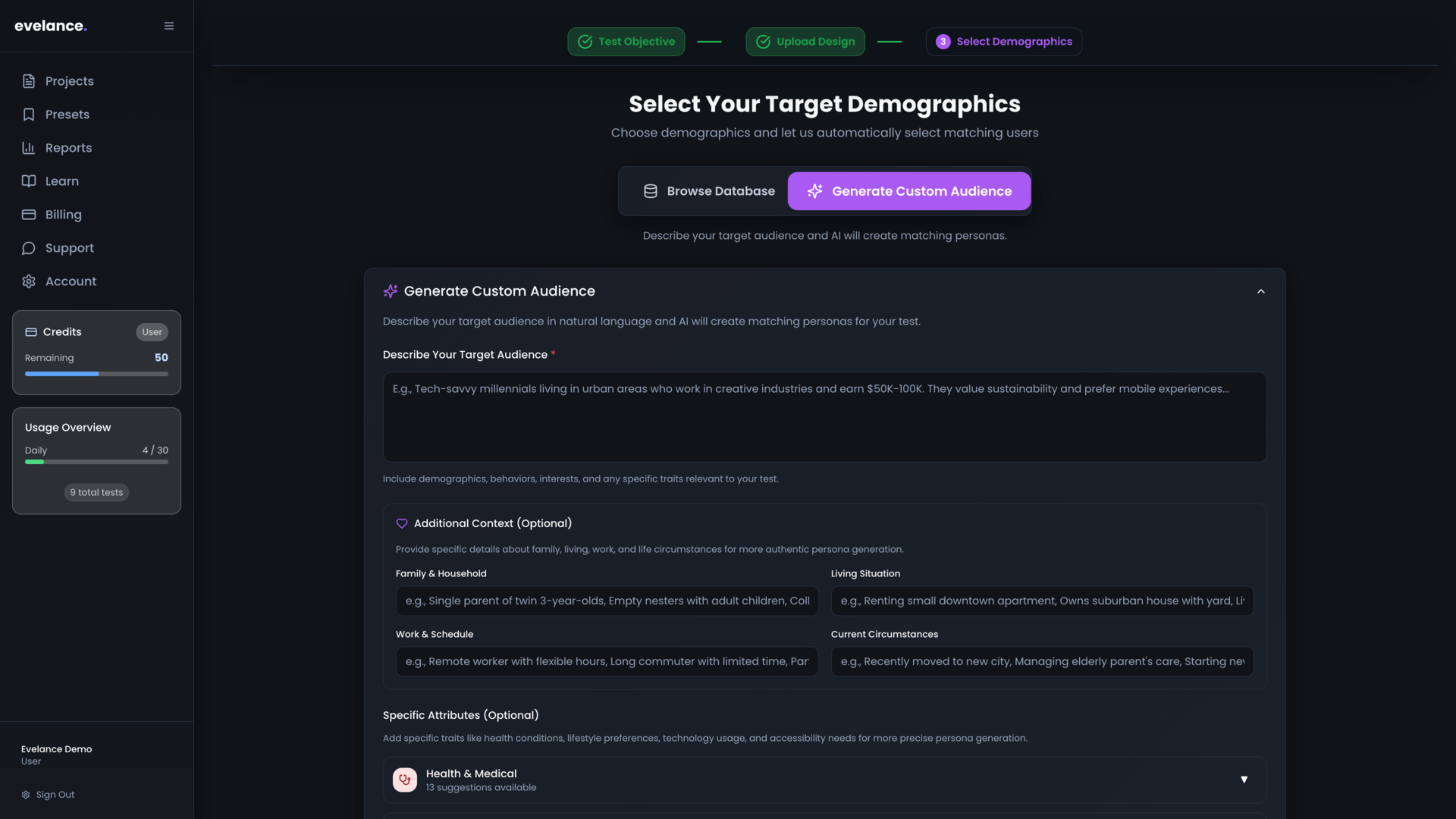Switch to Browse Database mode
This screenshot has height=819, width=1456.
(x=708, y=191)
